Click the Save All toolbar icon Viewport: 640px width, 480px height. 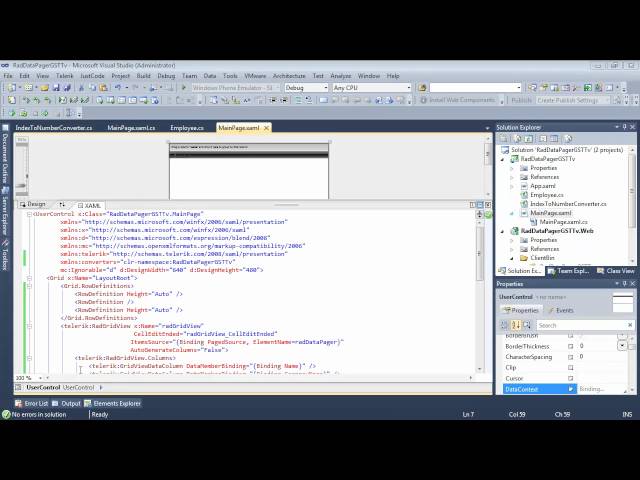pos(67,88)
